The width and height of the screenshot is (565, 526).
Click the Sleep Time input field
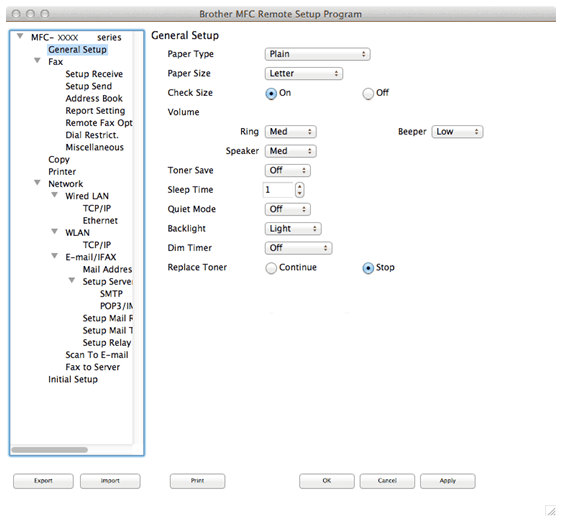[x=278, y=190]
